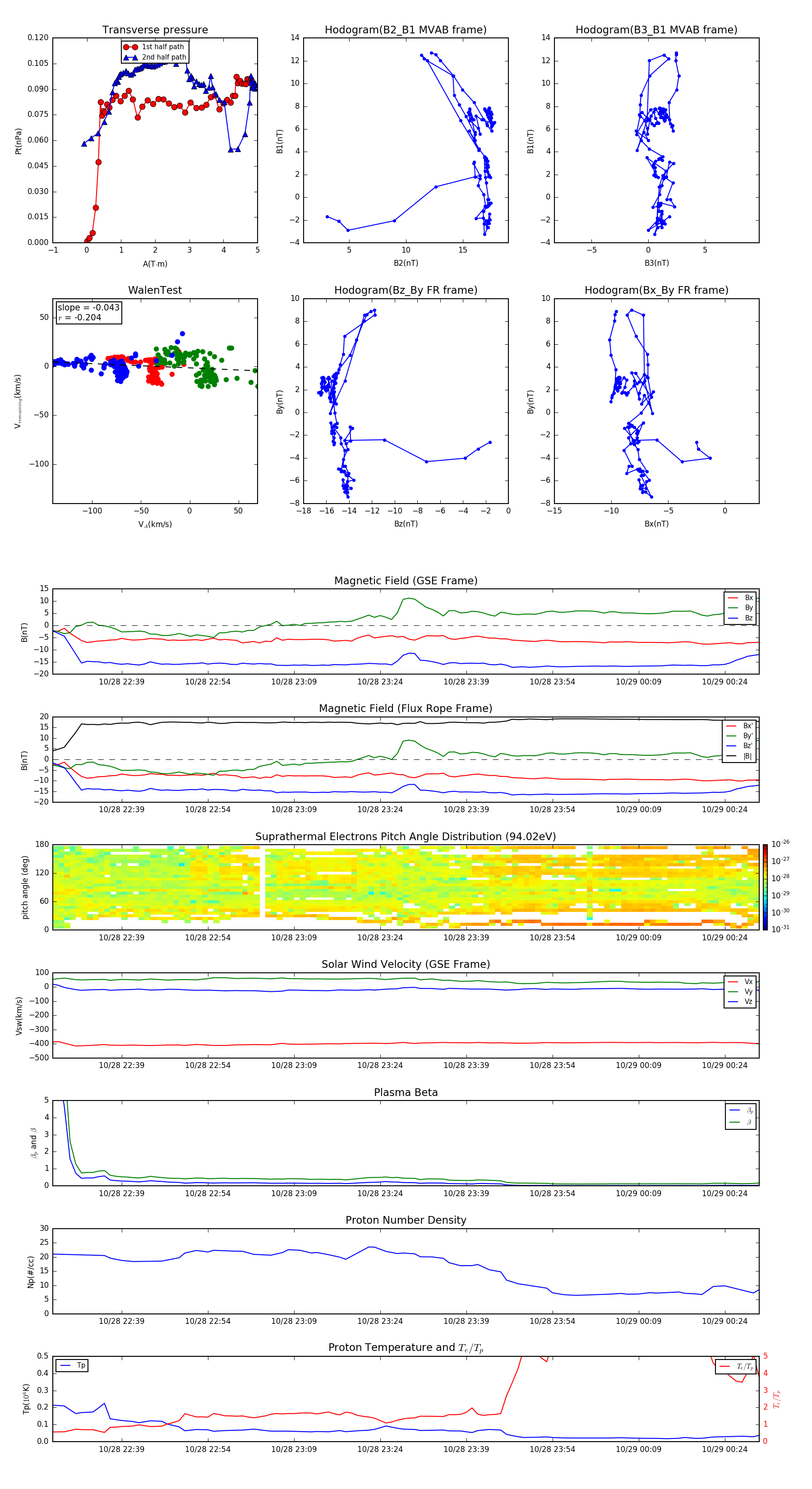Click the 'V_remaining(km/s)' y-axis label
The image size is (812, 1489).
tap(18, 401)
